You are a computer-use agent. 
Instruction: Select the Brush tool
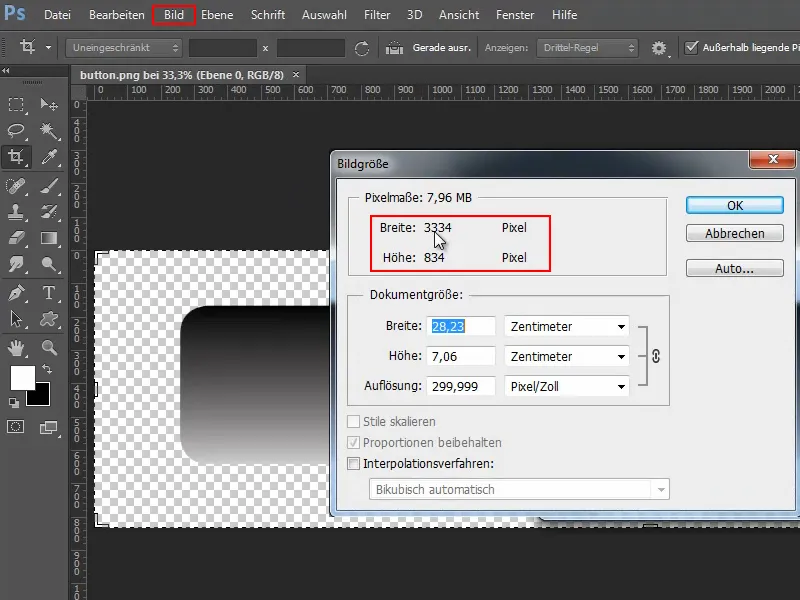pyautogui.click(x=49, y=186)
